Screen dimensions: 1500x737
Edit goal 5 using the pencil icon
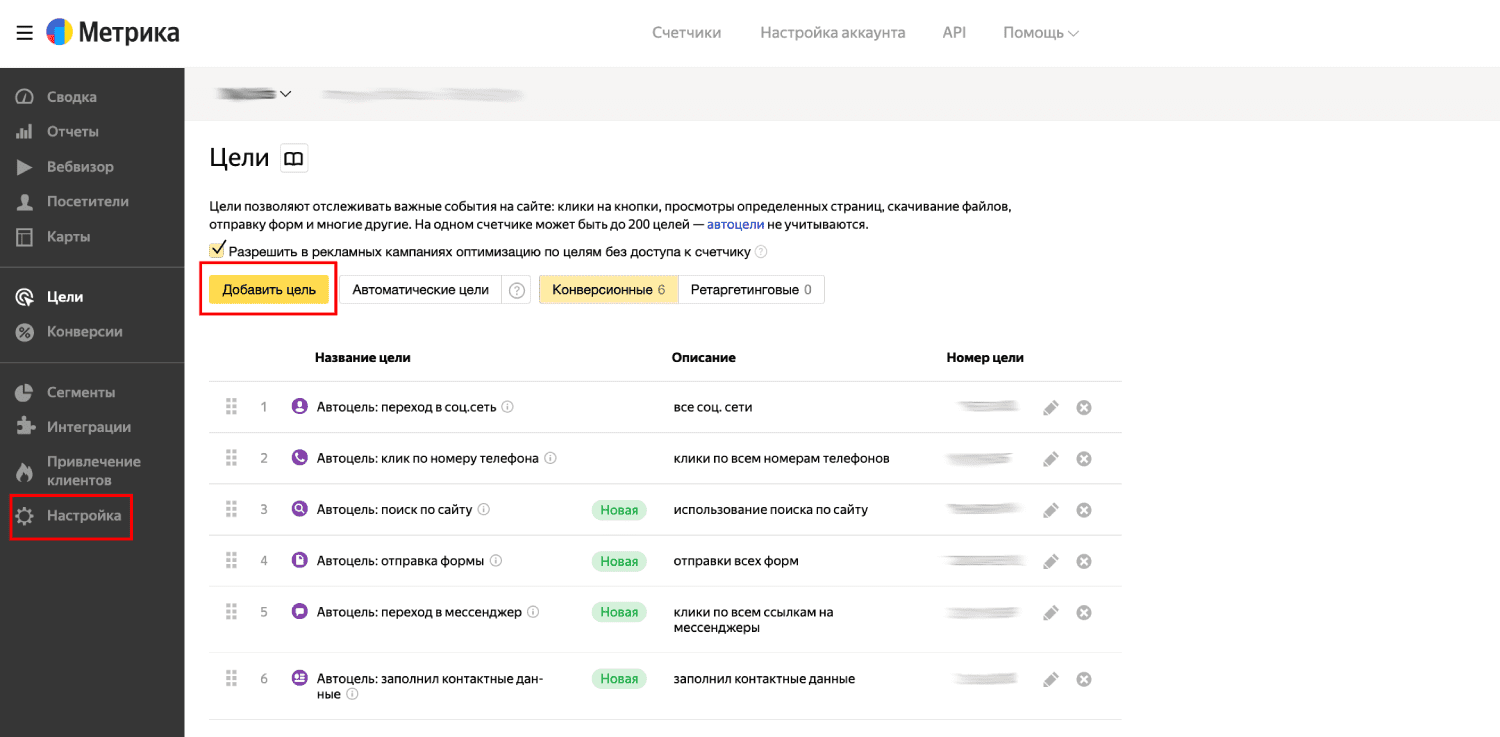click(1050, 613)
